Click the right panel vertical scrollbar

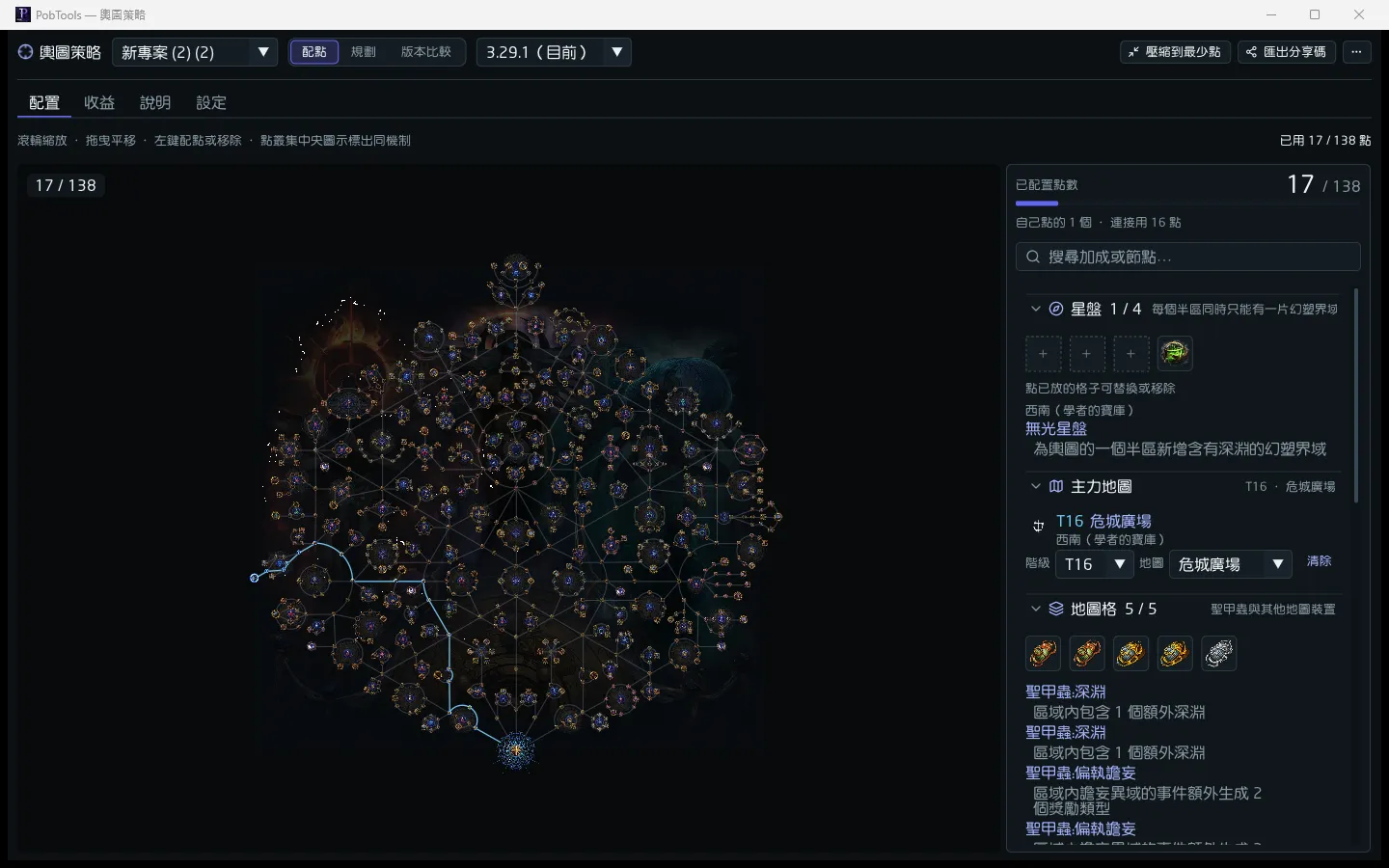tap(1356, 395)
